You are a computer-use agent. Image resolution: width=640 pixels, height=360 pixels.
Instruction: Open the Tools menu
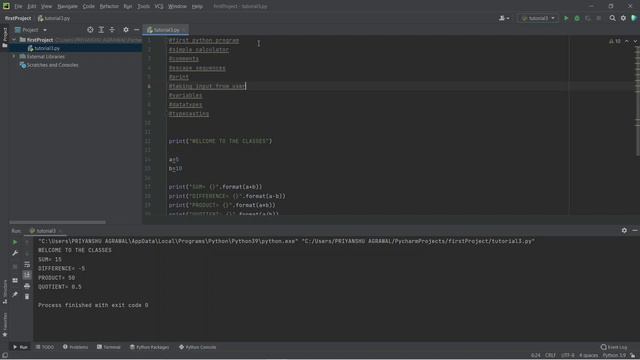pyautogui.click(x=143, y=7)
